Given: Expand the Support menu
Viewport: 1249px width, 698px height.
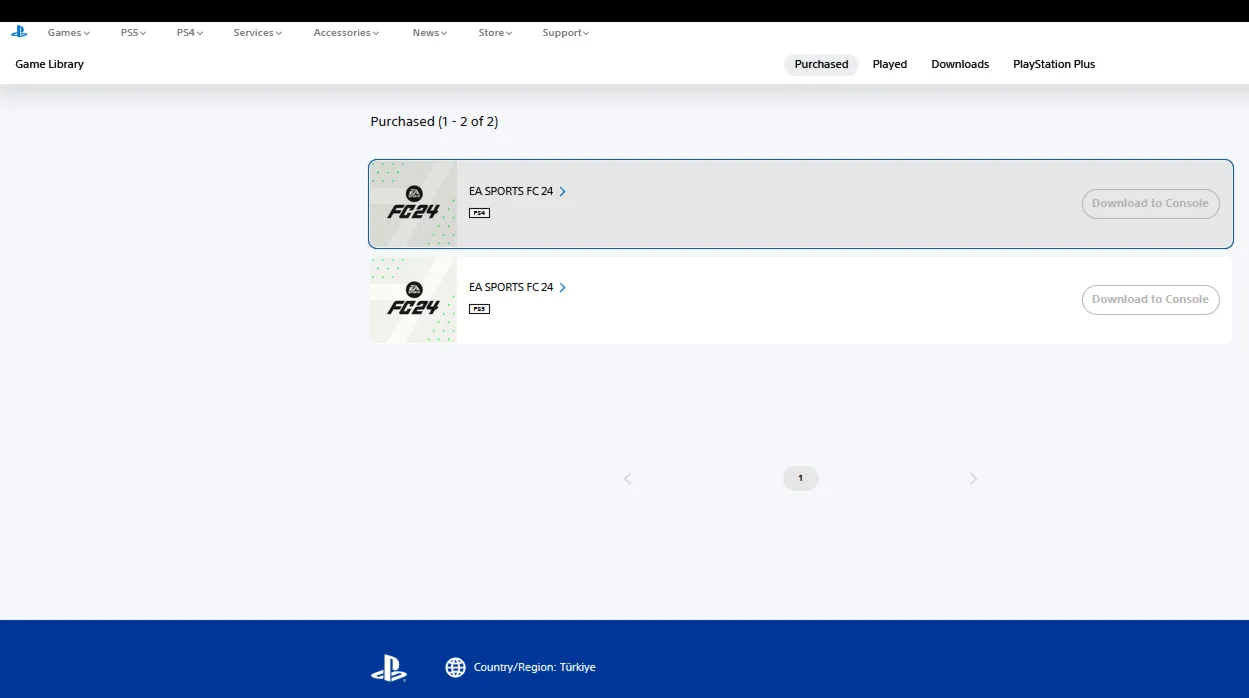Looking at the screenshot, I should tap(566, 33).
